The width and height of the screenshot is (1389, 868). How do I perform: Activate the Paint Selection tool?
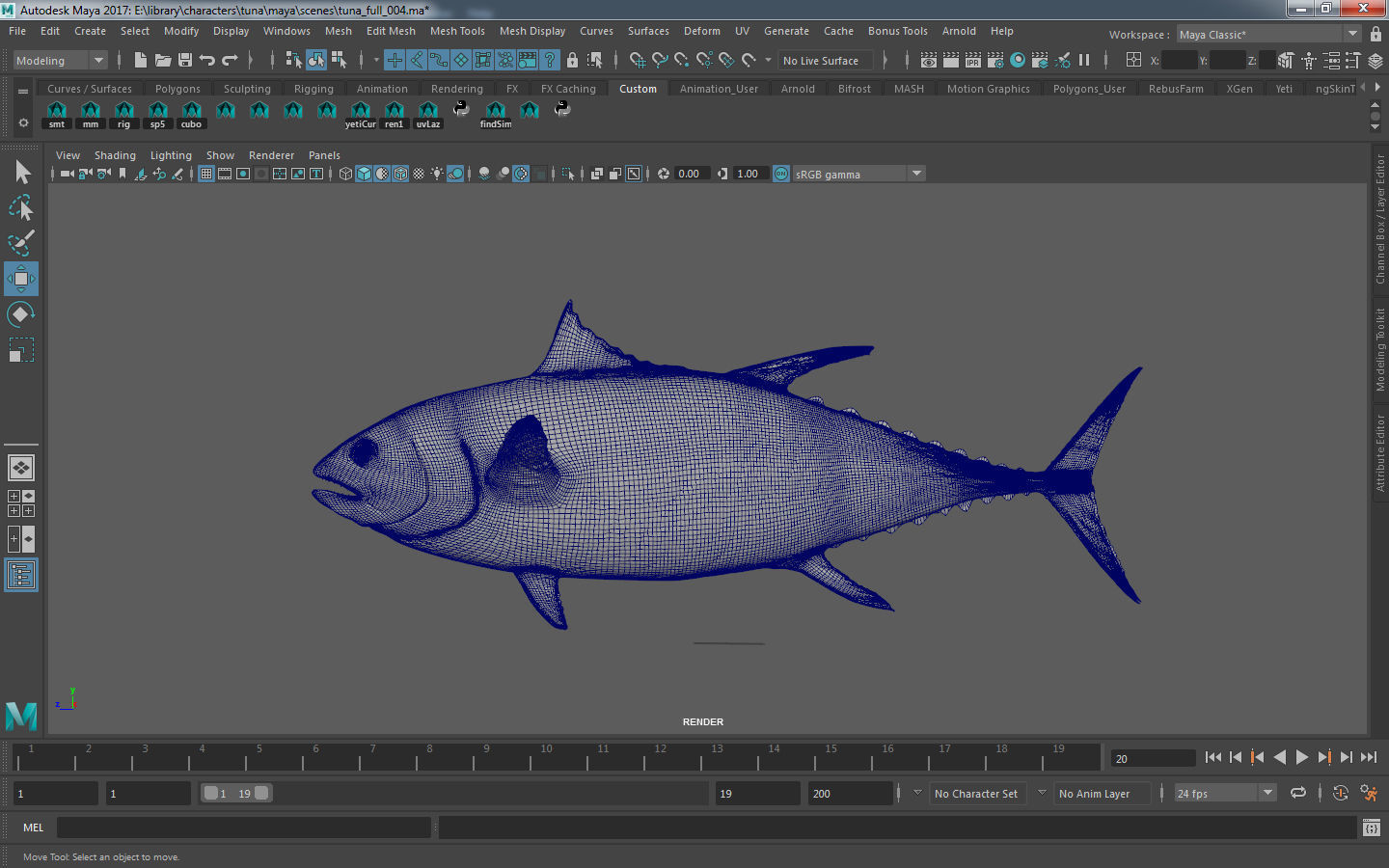[21, 242]
